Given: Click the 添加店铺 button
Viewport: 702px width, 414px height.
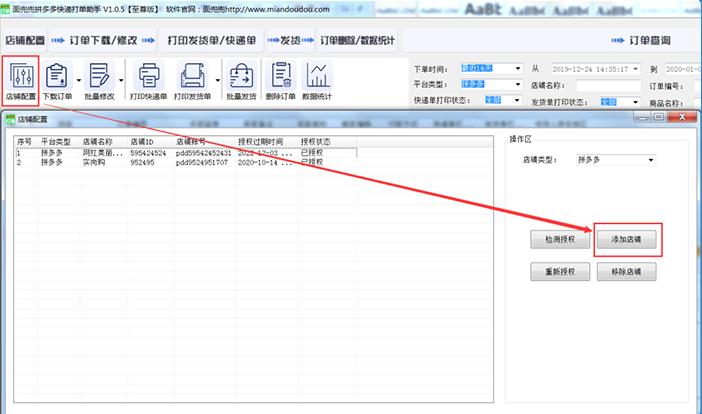Looking at the screenshot, I should [x=626, y=239].
